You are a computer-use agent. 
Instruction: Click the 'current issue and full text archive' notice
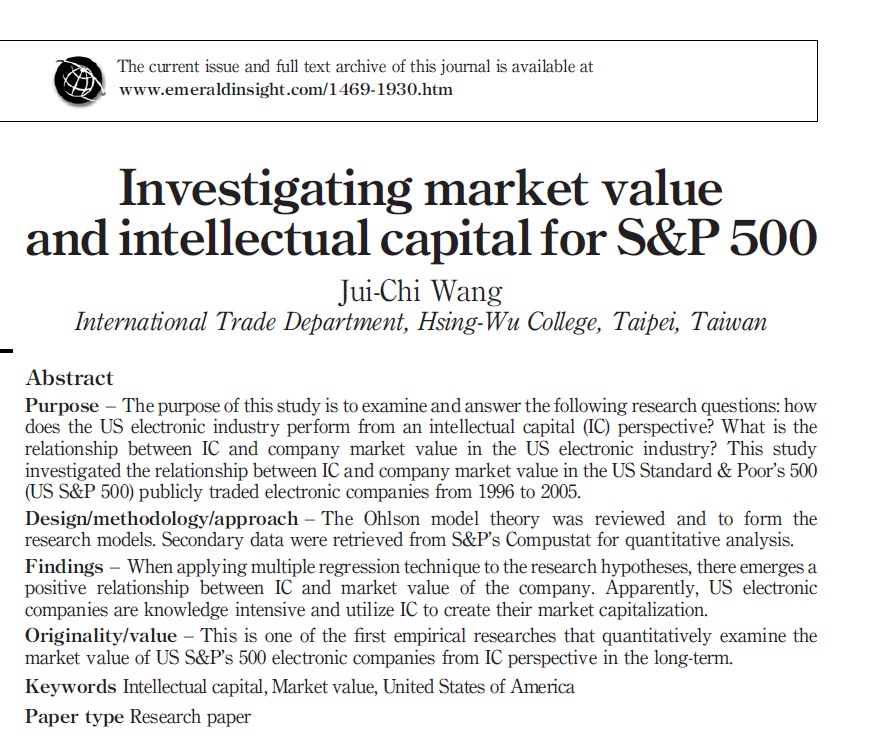(x=355, y=67)
